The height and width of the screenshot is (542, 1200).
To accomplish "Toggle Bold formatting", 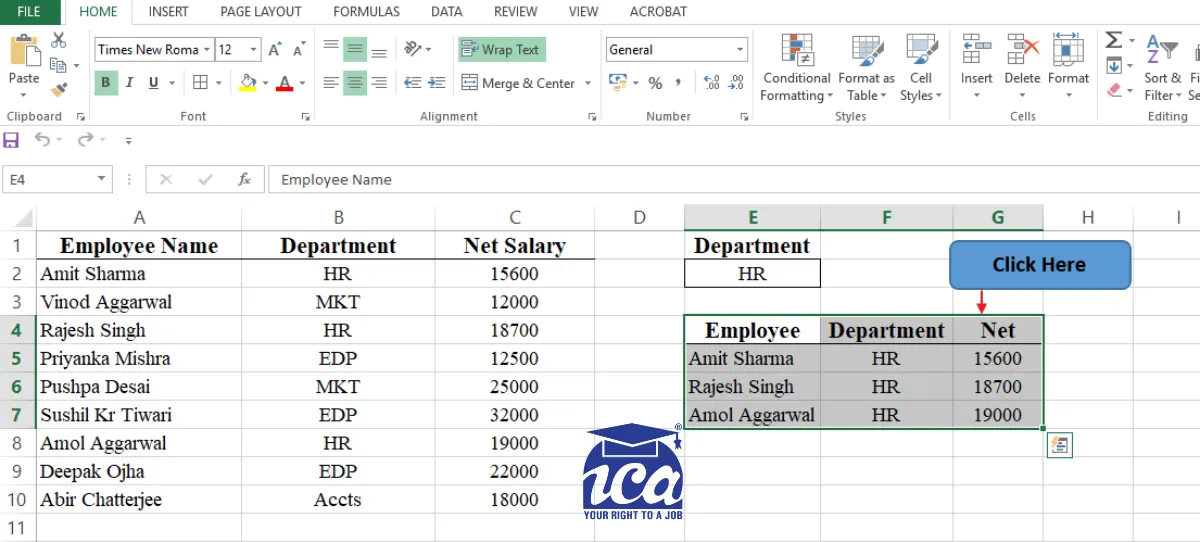I will coord(106,83).
